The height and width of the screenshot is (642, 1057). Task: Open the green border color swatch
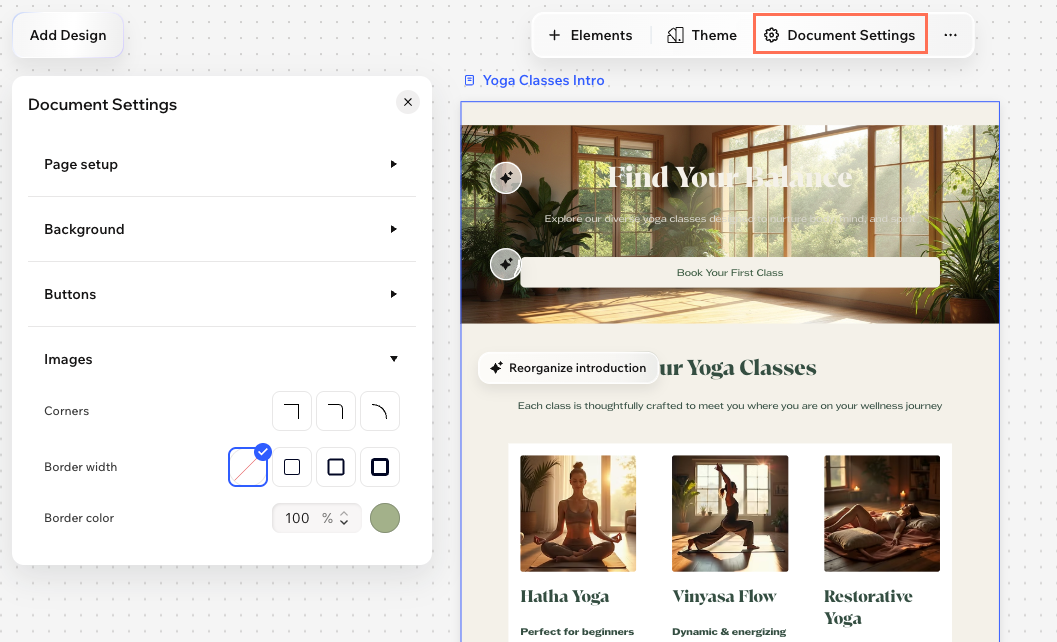(x=385, y=518)
